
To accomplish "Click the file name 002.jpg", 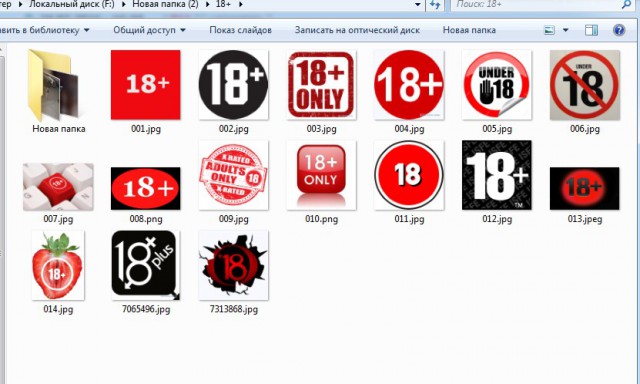I will 233,129.
